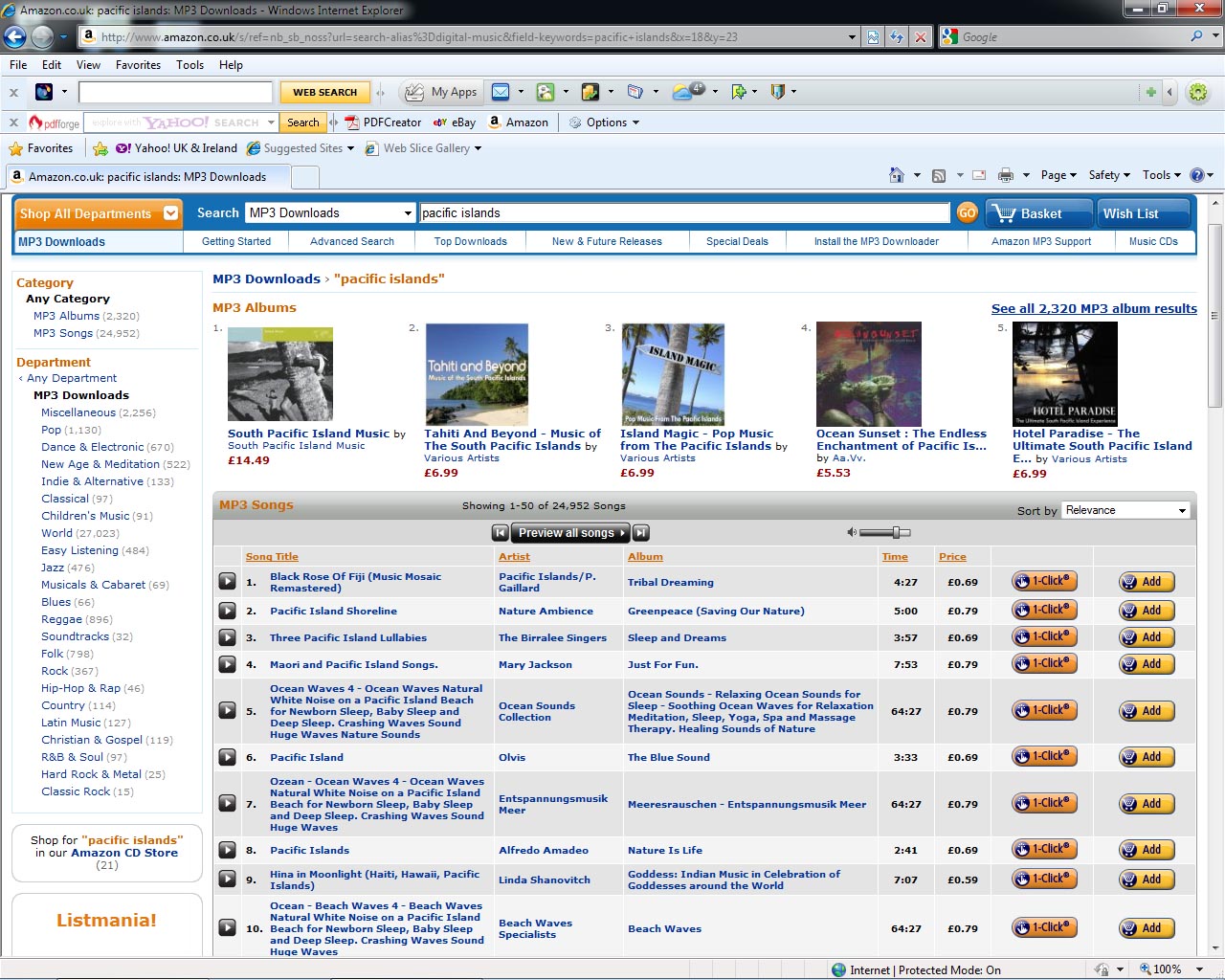Open My Apps in toolbar
The width and height of the screenshot is (1225, 980).
[441, 92]
